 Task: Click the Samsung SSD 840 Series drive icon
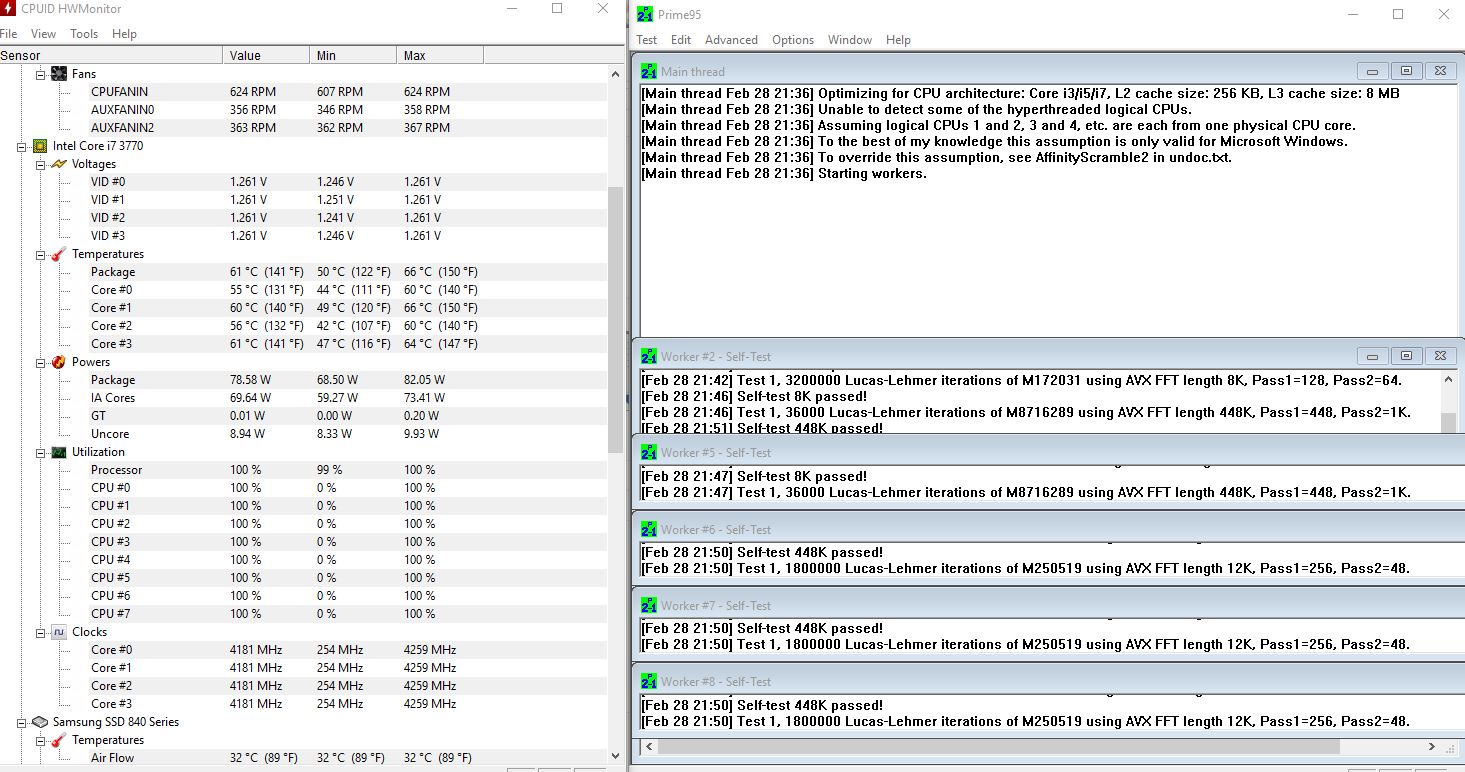coord(40,722)
